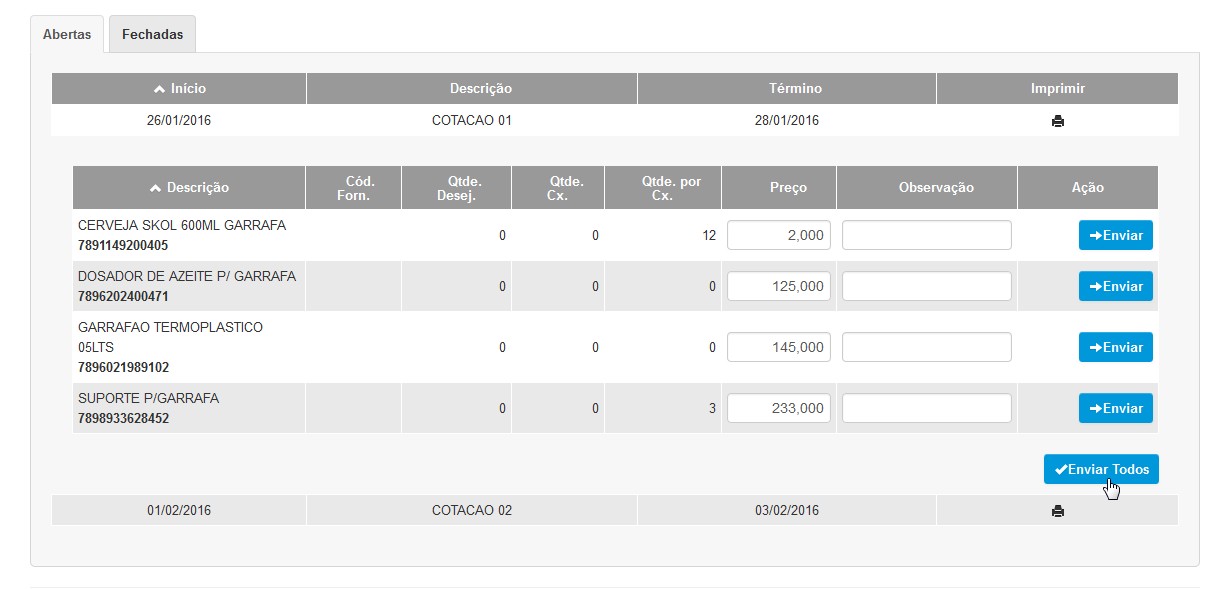1227x589 pixels.
Task: Print COTACAO 01 using printer icon
Action: tap(1057, 121)
